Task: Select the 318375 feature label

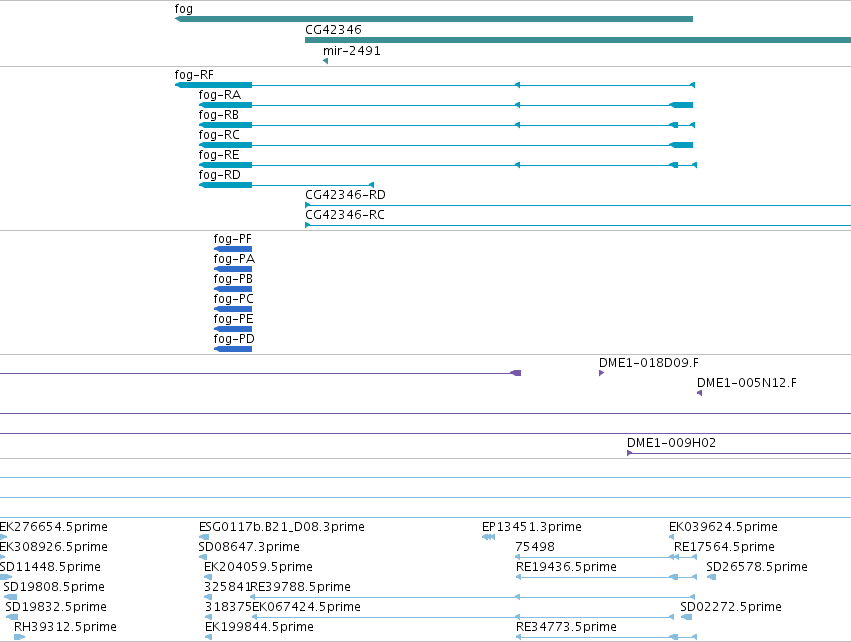Action: point(228,606)
